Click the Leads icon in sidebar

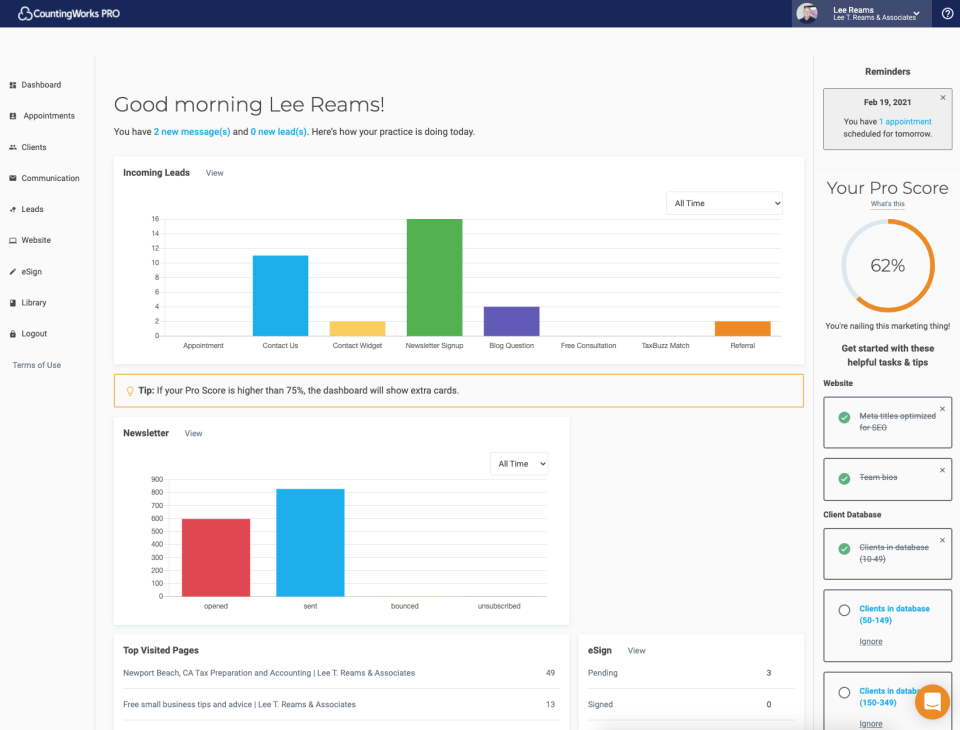coord(12,209)
